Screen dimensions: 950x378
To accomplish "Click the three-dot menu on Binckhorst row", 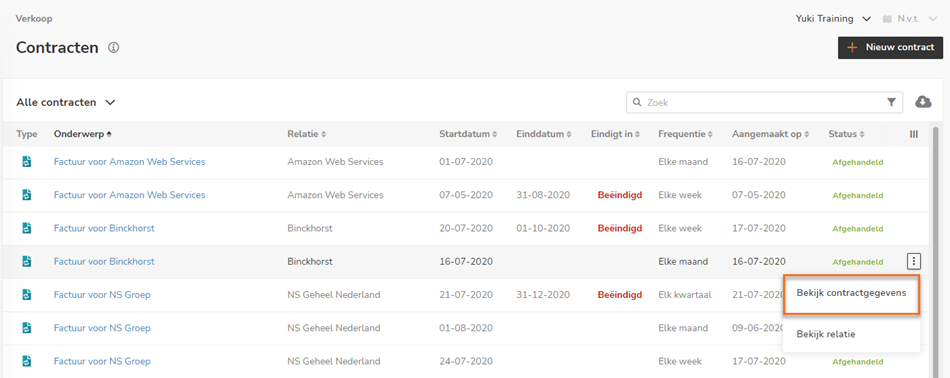I will (x=914, y=262).
